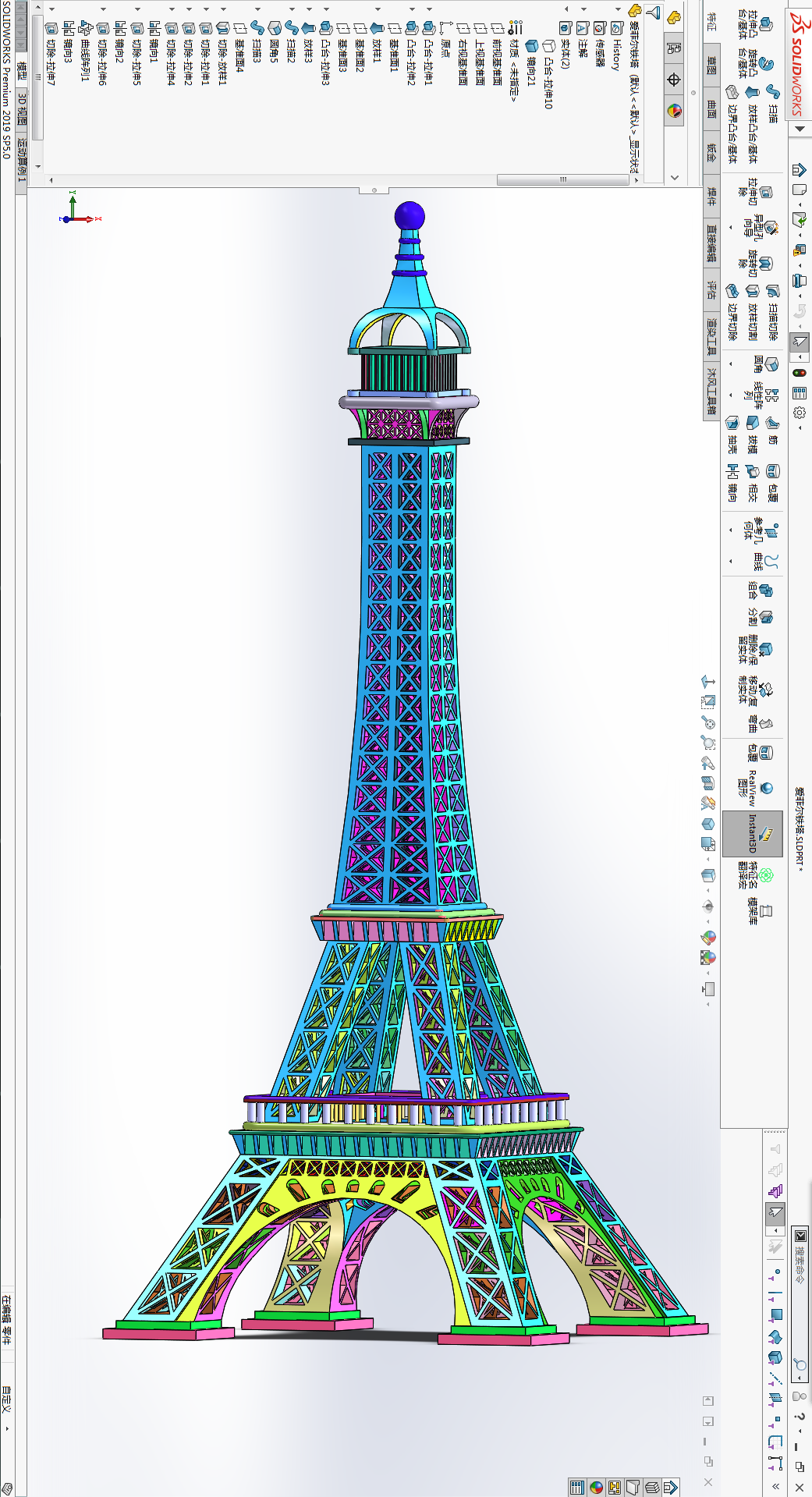
Task: Select 曲线阵列1 in the feature tree
Action: [85, 51]
